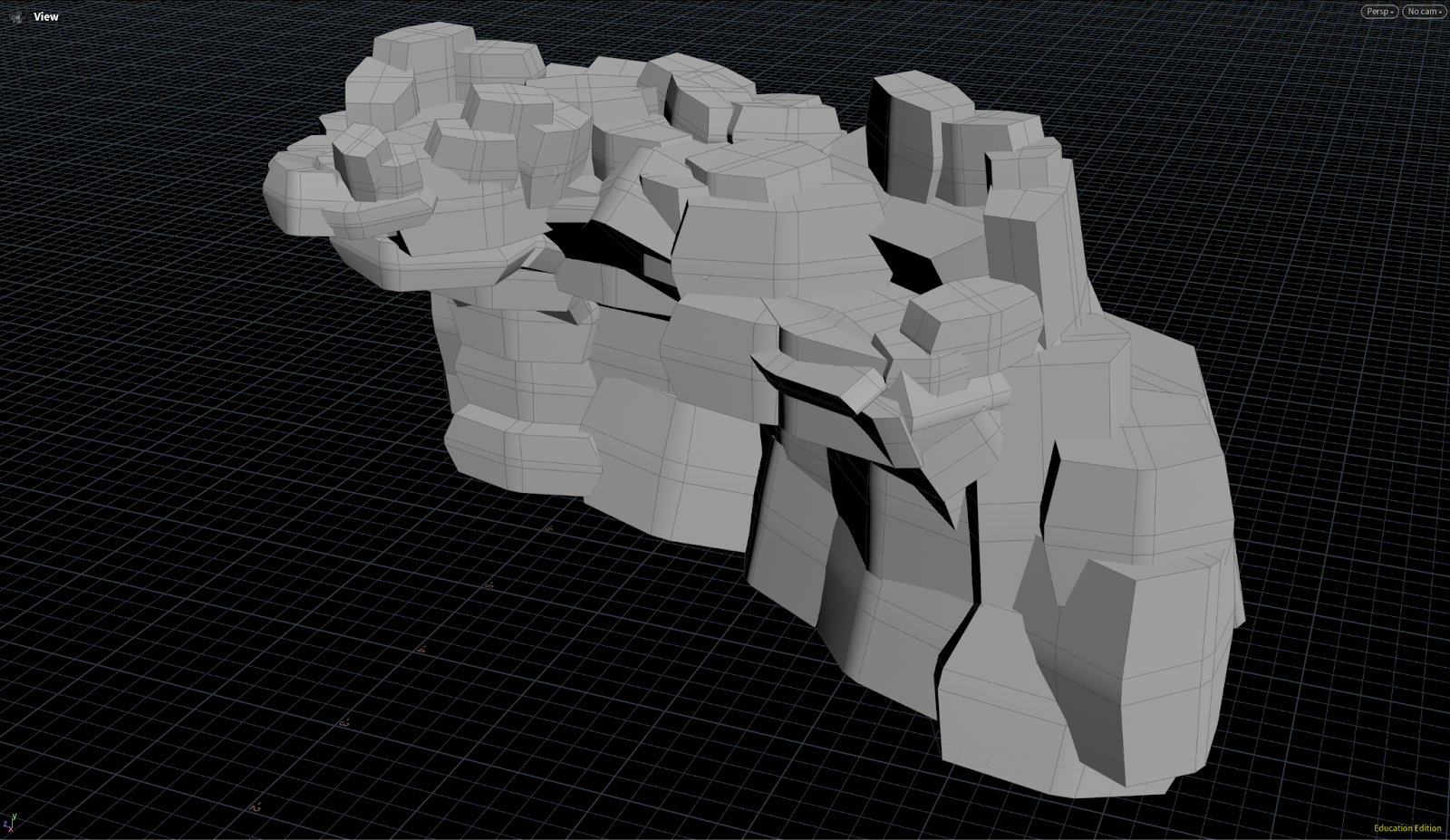Click the -4 grid ruler label
The height and width of the screenshot is (840, 1450).
pos(421,649)
